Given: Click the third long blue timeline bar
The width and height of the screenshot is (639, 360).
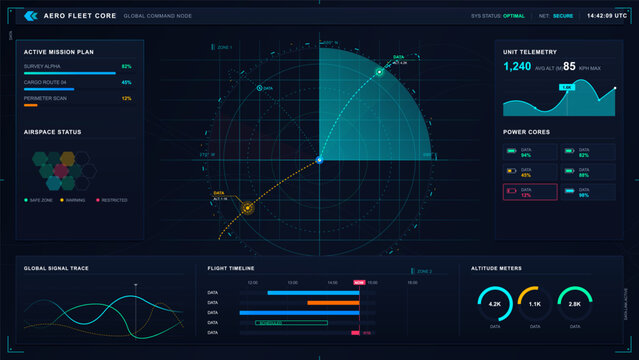Looking at the screenshot, I should click(299, 313).
